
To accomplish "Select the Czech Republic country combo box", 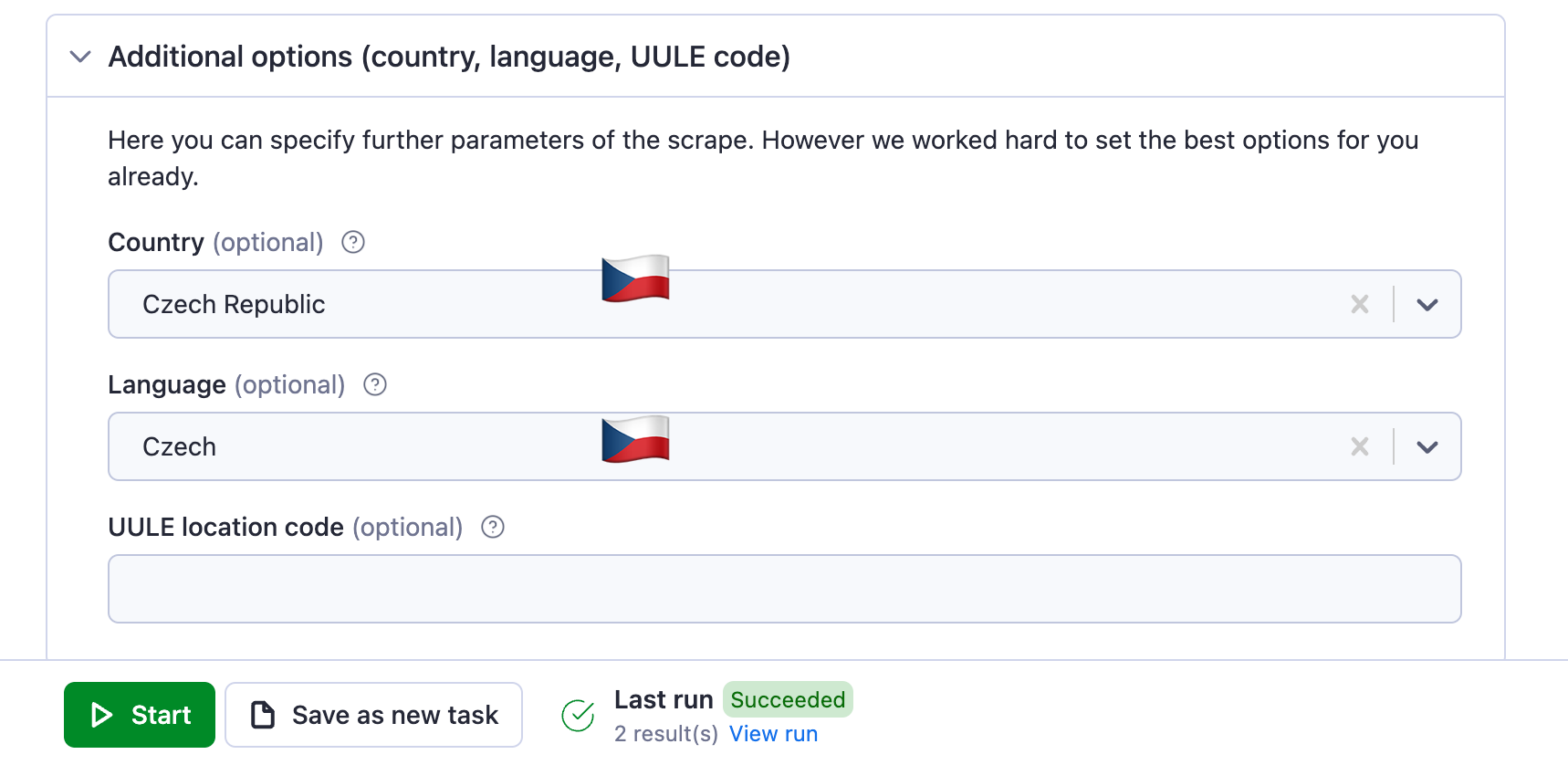I will [x=785, y=304].
